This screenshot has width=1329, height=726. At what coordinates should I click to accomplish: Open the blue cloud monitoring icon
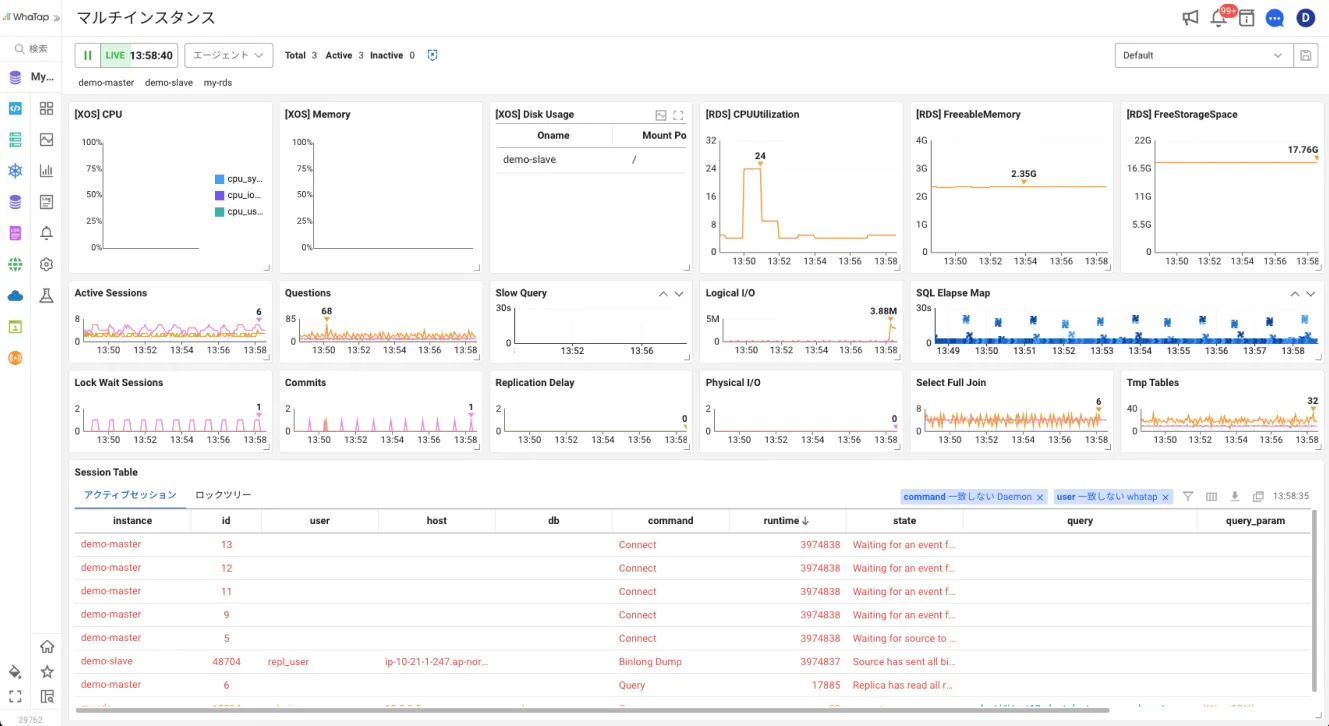point(15,295)
